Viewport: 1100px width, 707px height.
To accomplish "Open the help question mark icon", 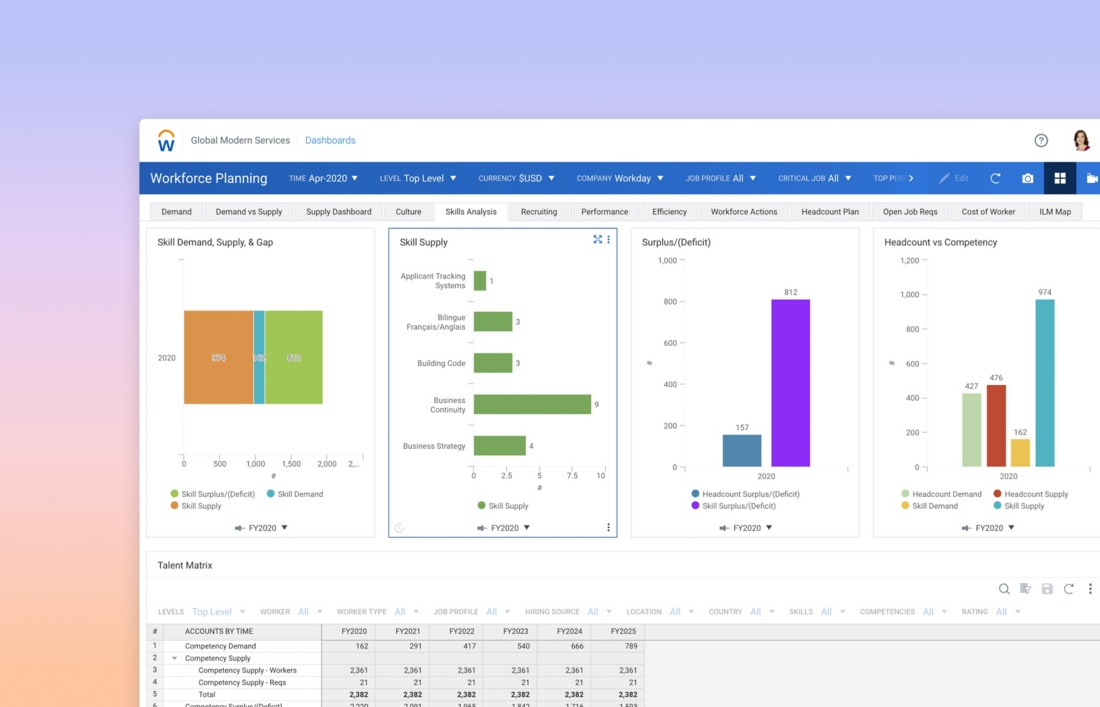I will 1041,140.
